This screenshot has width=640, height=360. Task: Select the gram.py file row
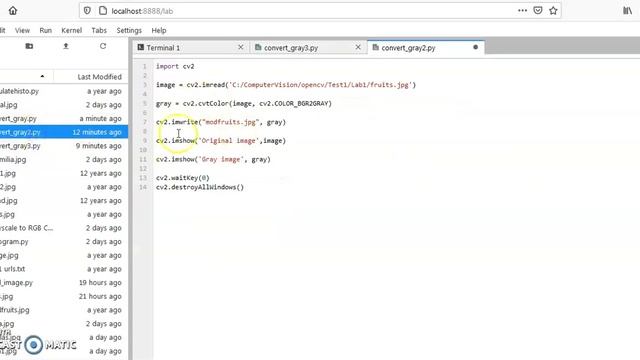pos(64,242)
